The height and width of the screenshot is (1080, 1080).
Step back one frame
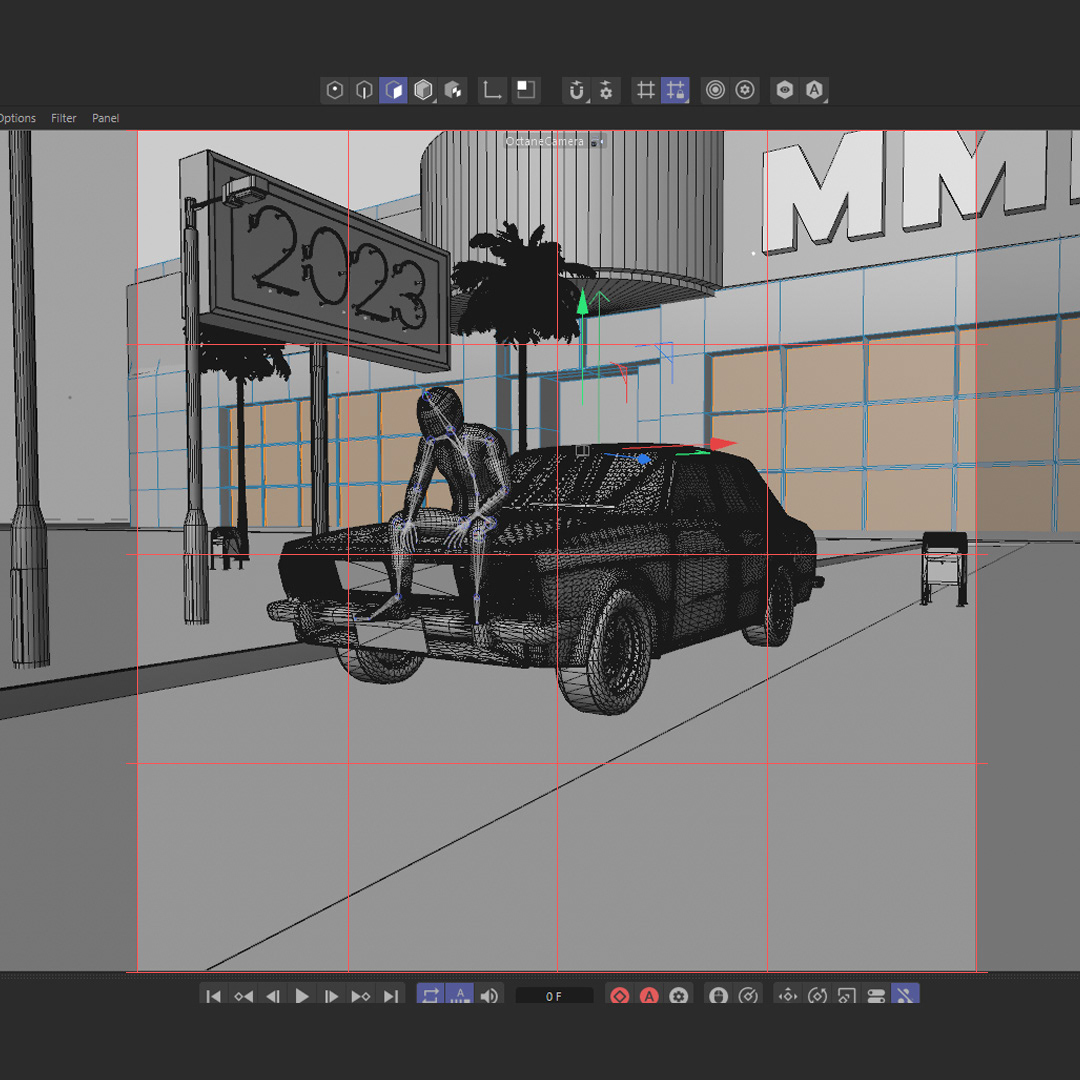[x=273, y=996]
